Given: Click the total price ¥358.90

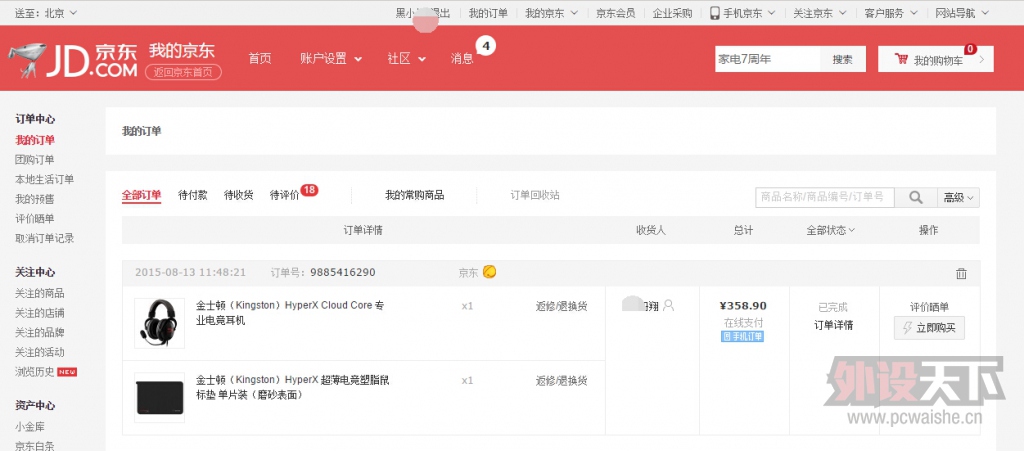Looking at the screenshot, I should click(x=743, y=305).
